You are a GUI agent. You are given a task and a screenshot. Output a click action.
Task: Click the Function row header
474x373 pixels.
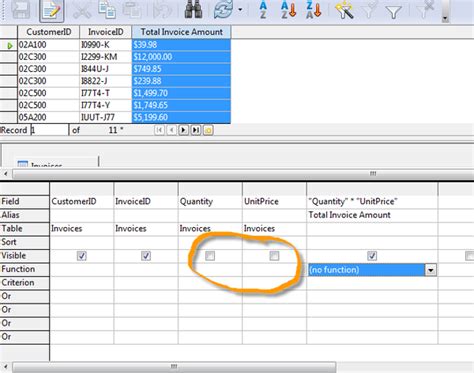(x=25, y=269)
